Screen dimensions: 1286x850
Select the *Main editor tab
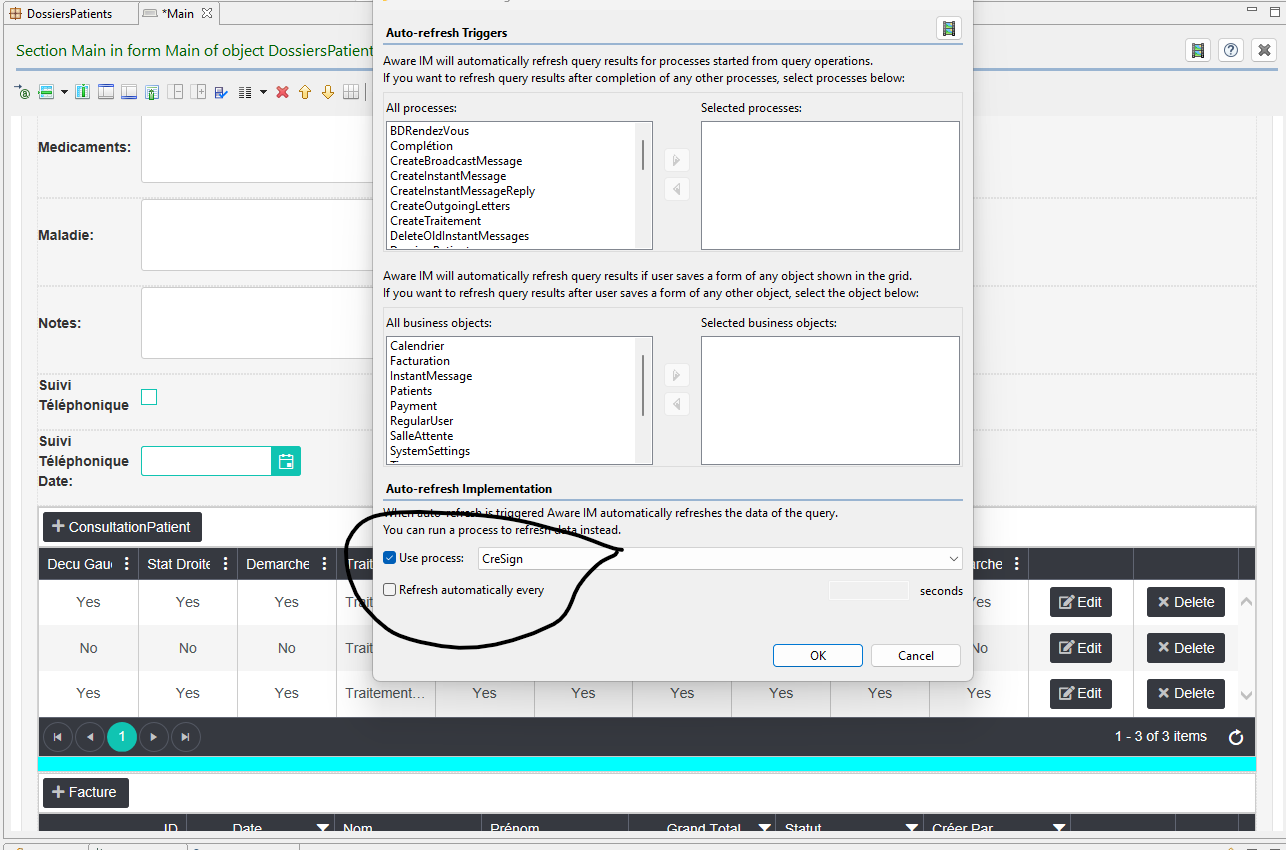click(x=177, y=14)
